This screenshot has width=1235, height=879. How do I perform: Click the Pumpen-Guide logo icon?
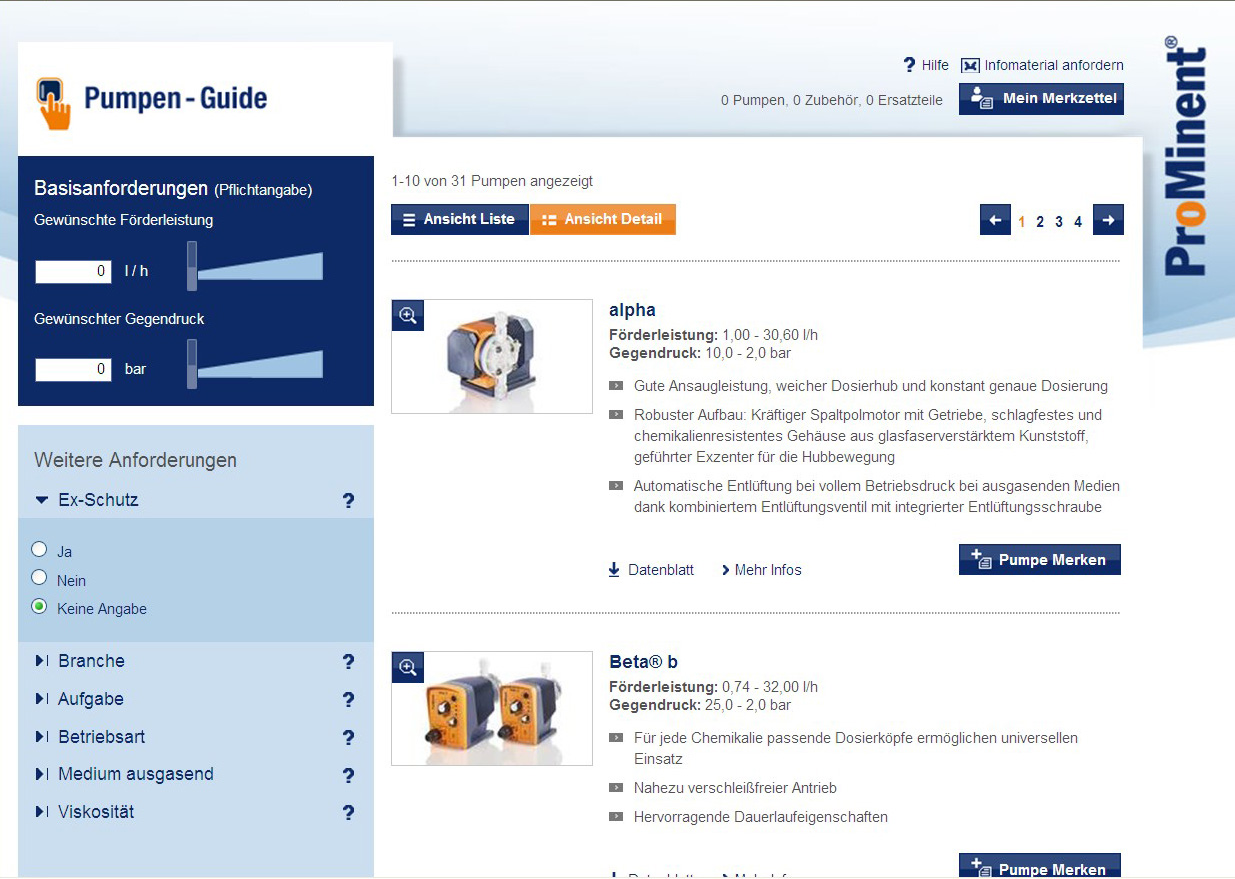click(x=54, y=104)
